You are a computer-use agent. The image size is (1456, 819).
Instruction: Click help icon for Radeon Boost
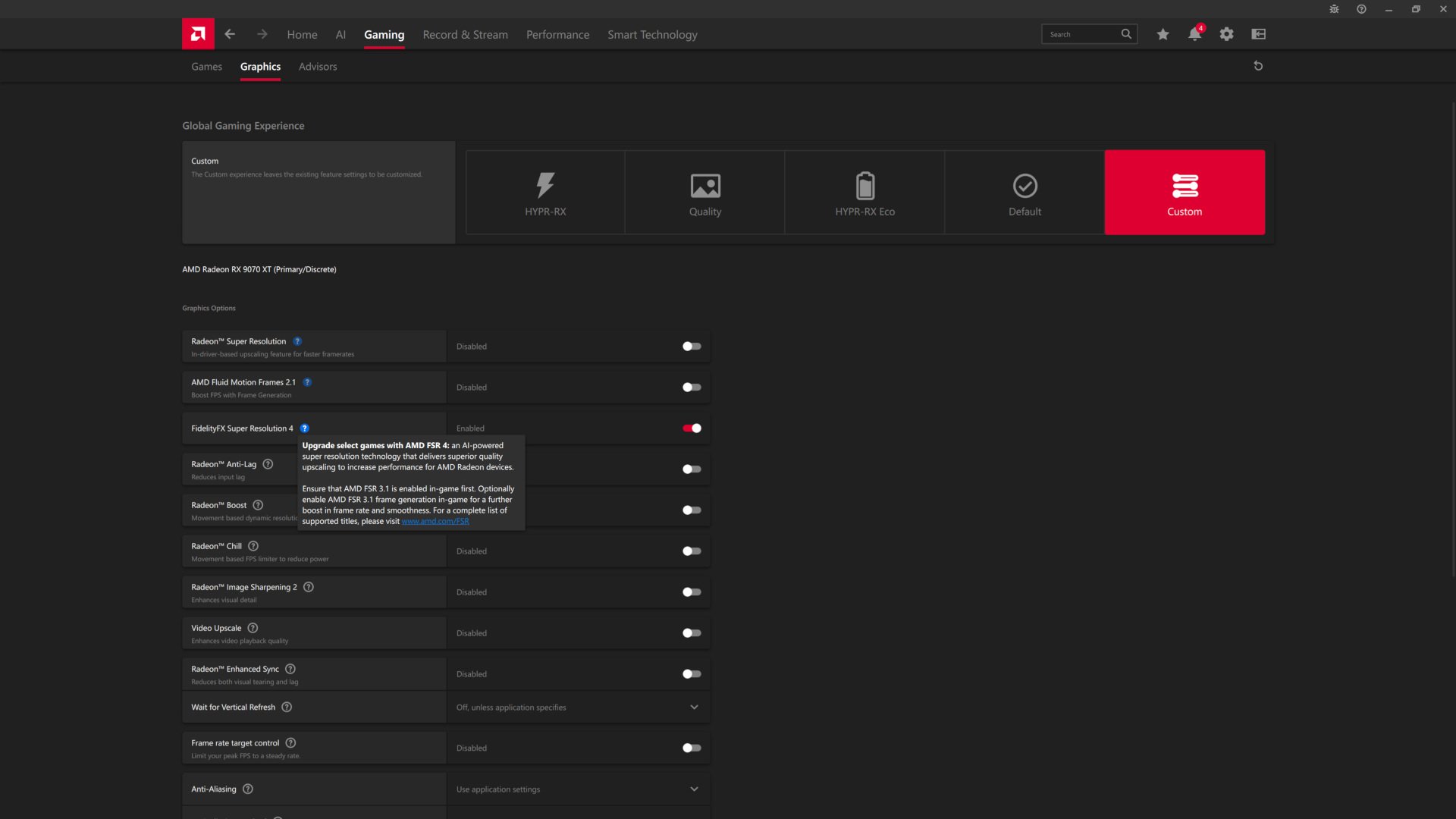click(258, 505)
